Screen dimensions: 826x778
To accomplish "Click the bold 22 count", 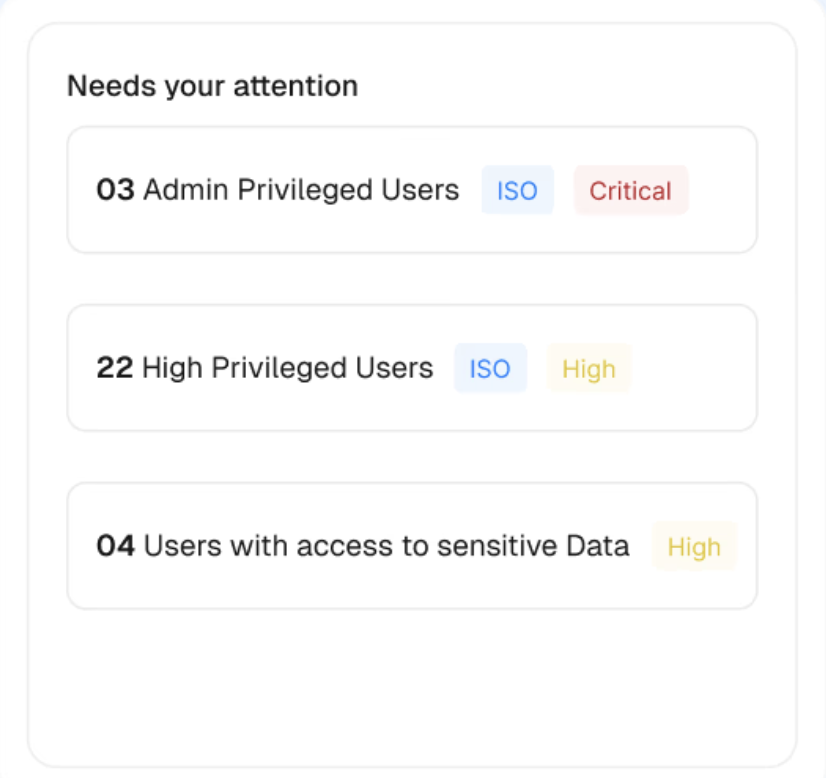I will pos(115,368).
